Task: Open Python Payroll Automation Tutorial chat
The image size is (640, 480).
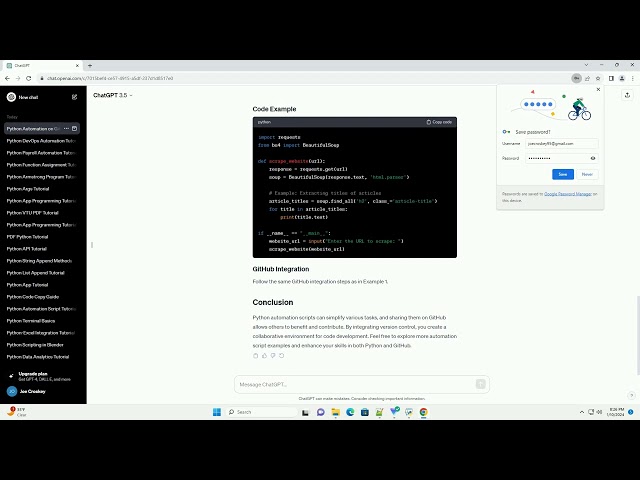Action: point(42,153)
